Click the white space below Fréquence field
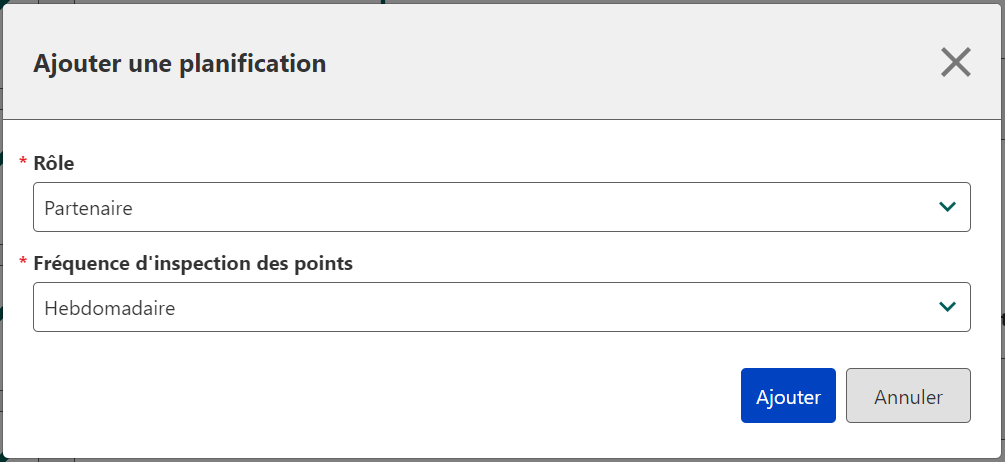Viewport: 1005px width, 462px height. [385, 349]
